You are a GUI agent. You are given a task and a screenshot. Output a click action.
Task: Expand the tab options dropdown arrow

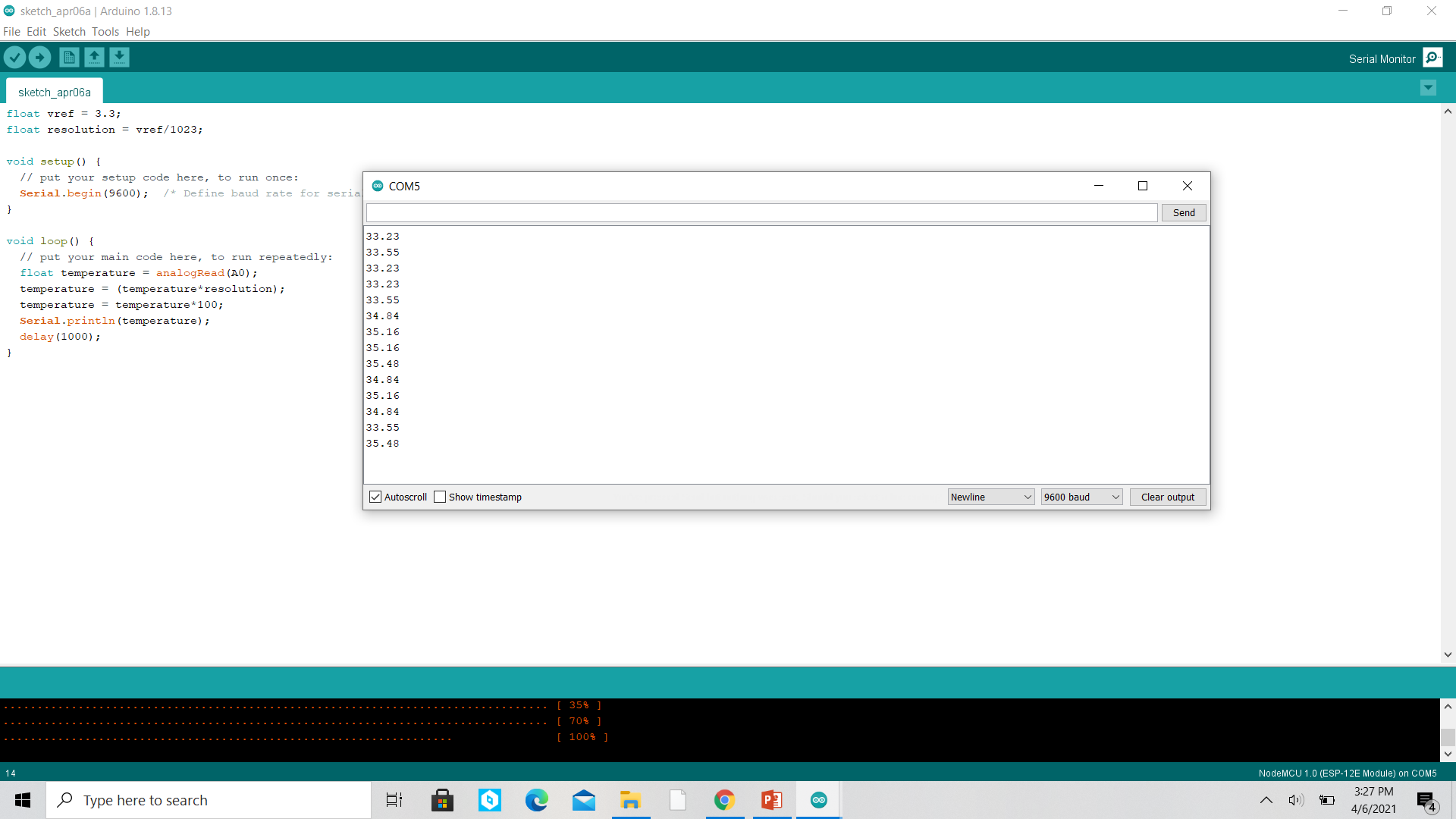point(1428,88)
